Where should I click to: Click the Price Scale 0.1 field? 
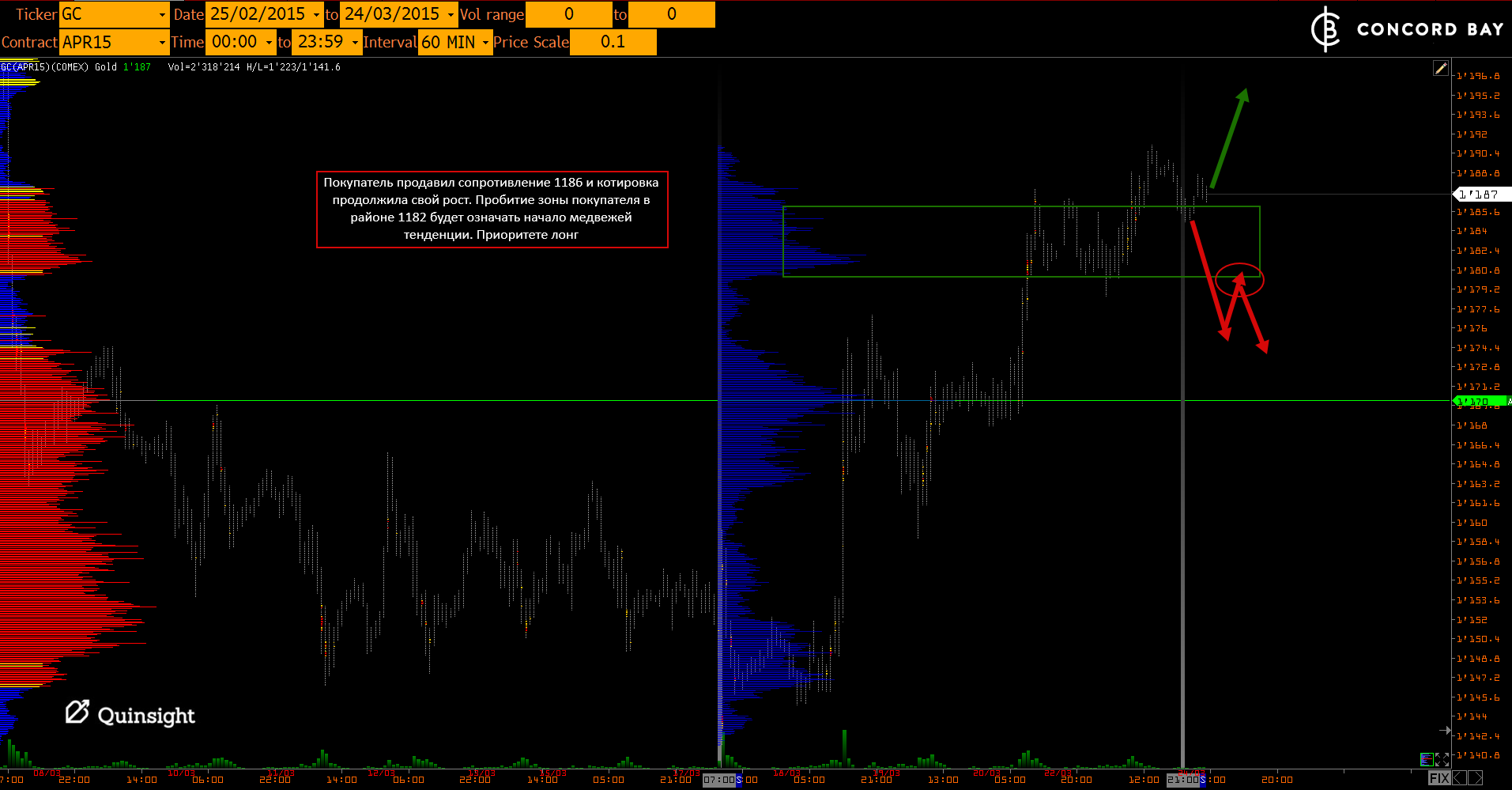(x=613, y=42)
